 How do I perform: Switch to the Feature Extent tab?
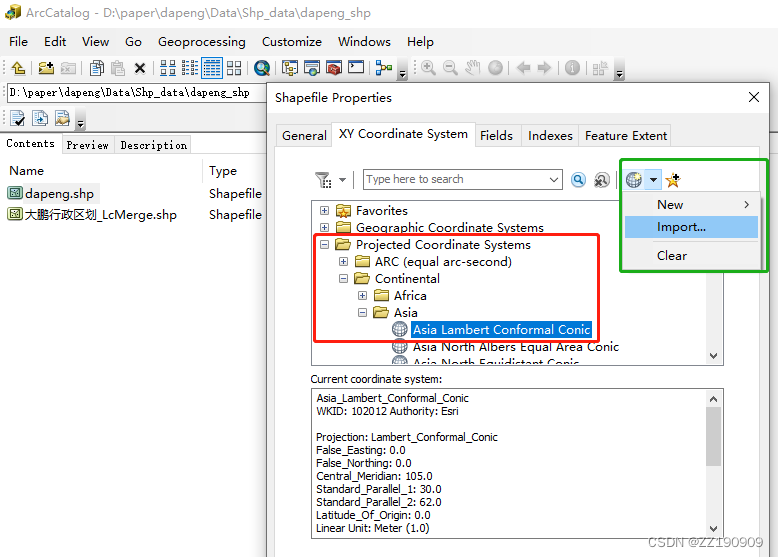click(626, 135)
